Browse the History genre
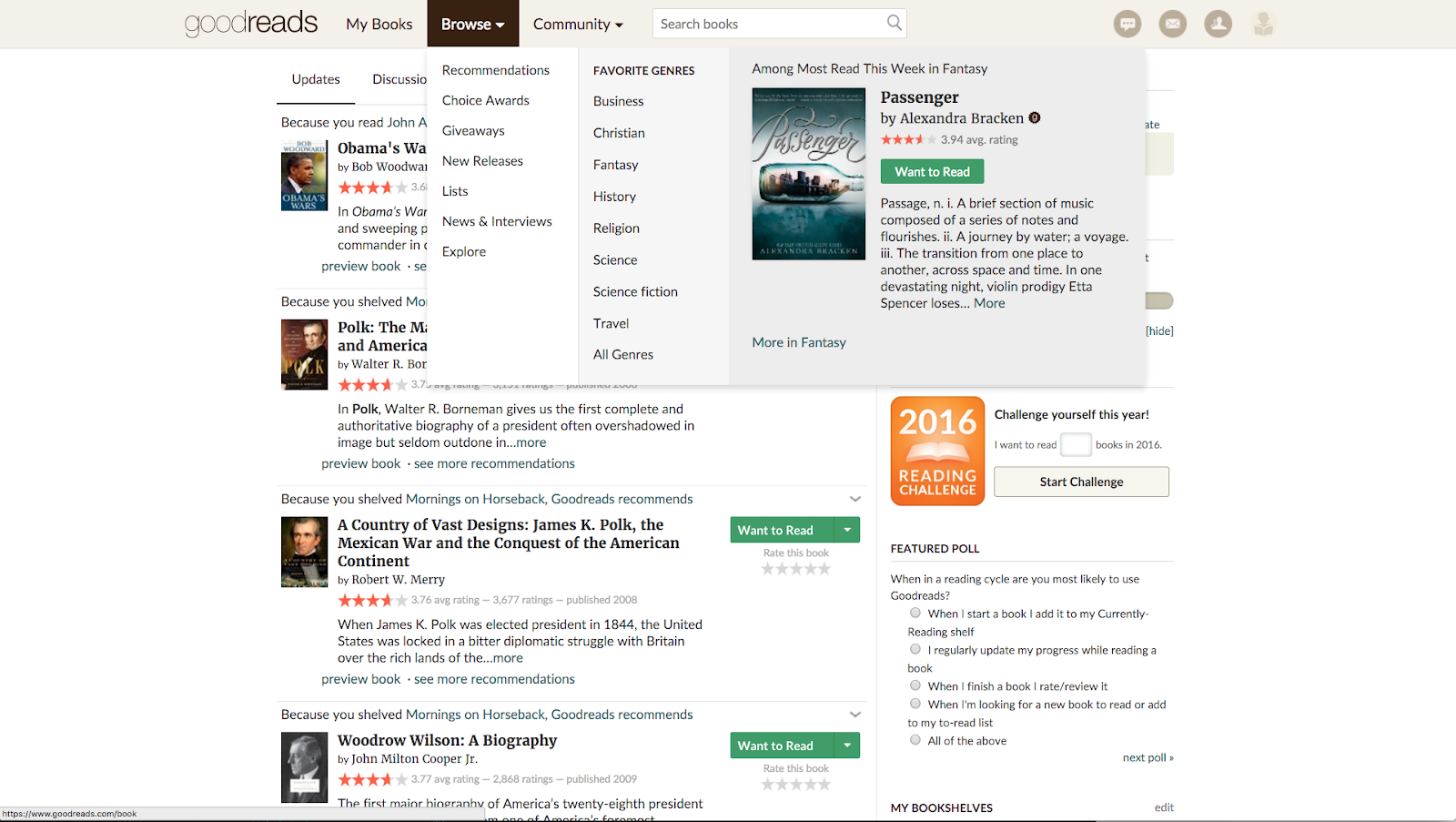This screenshot has height=822, width=1456. (615, 197)
